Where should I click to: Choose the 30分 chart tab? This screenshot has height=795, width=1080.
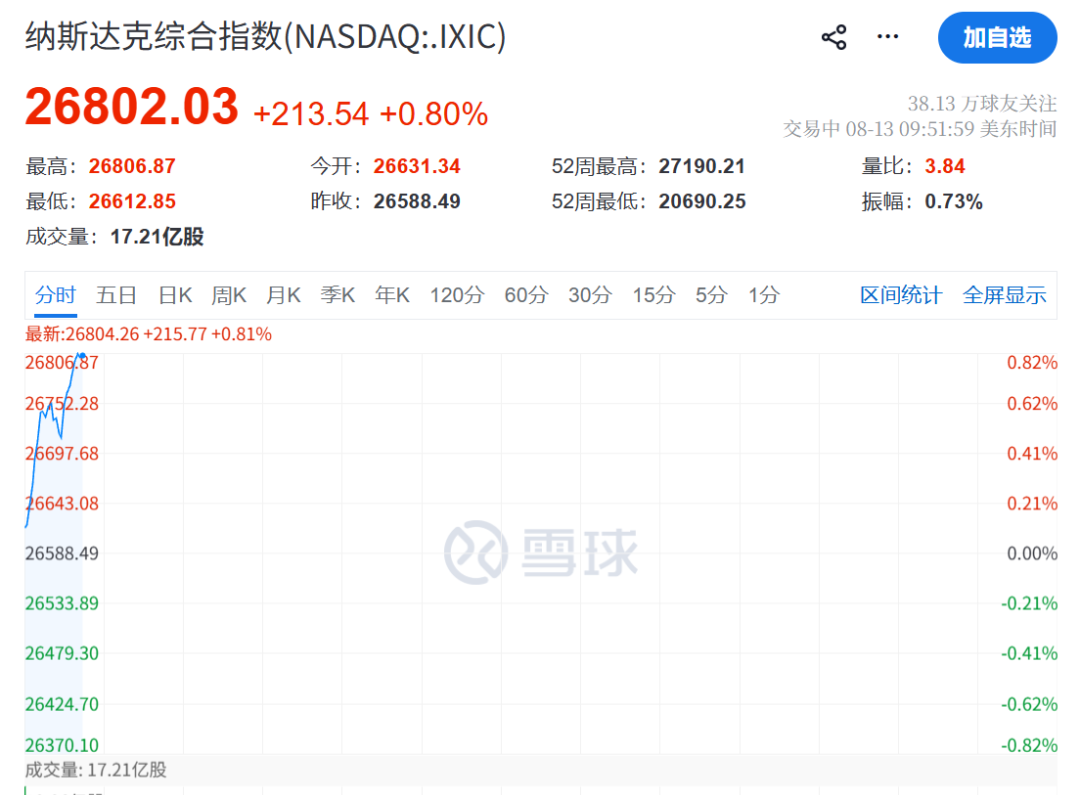click(590, 295)
